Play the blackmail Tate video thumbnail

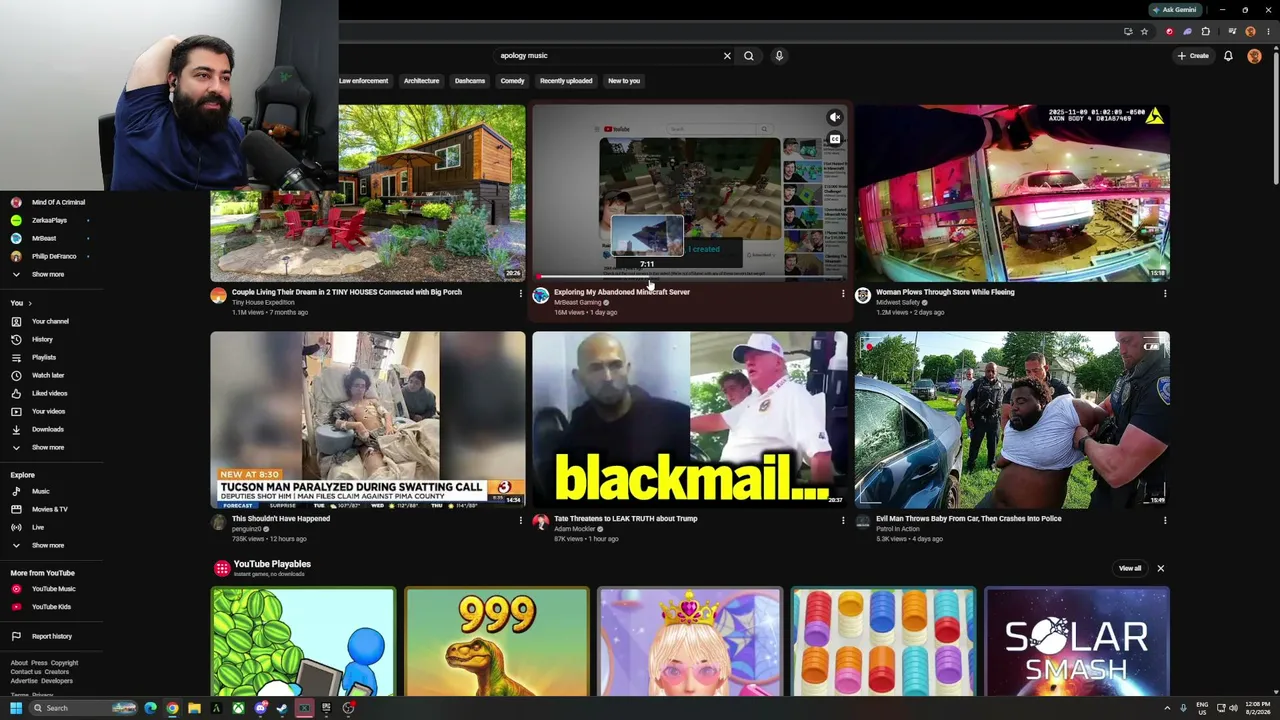690,420
